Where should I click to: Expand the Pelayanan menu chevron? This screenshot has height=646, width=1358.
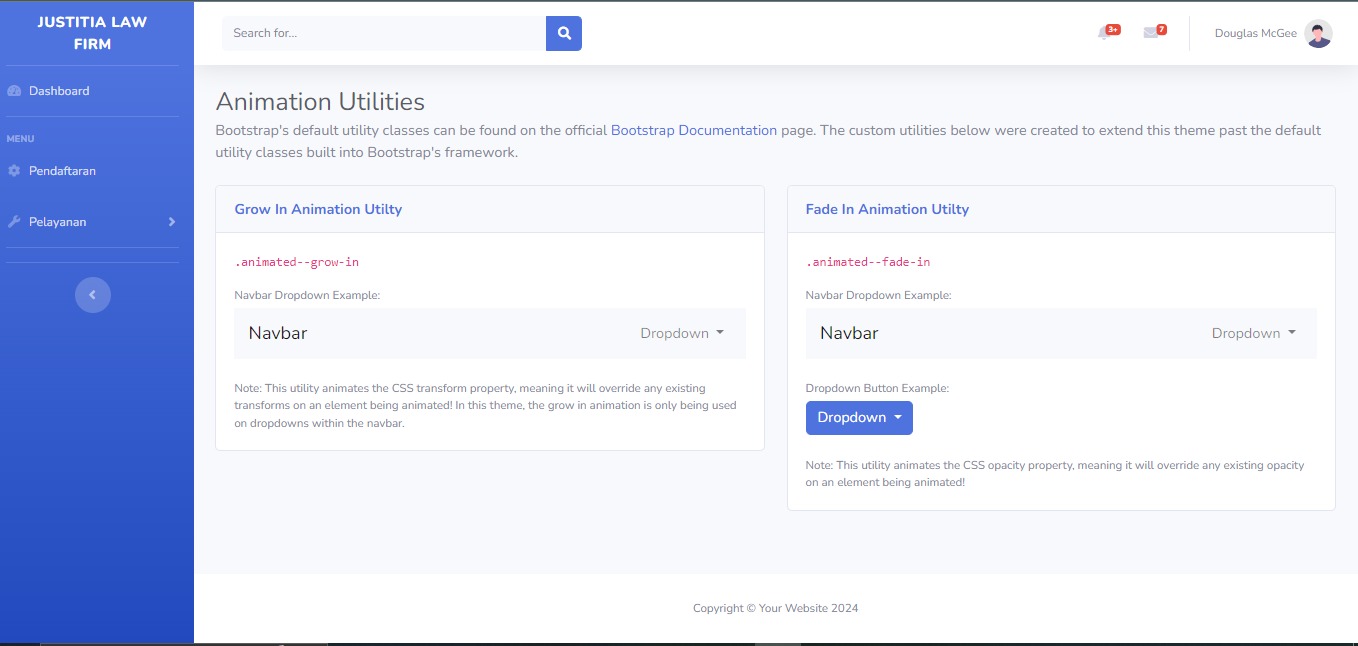click(171, 222)
